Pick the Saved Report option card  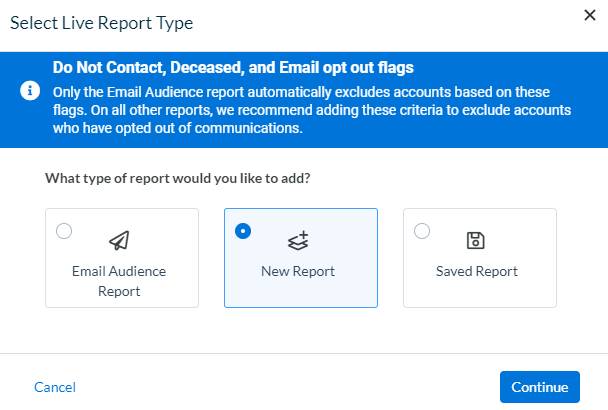coord(480,258)
